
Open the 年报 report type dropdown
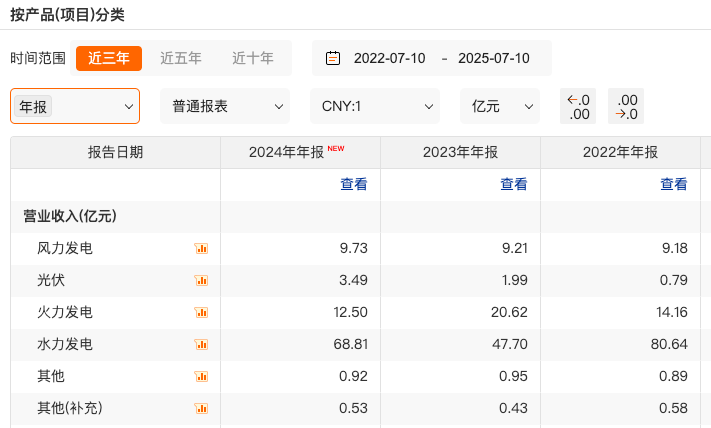(x=75, y=106)
